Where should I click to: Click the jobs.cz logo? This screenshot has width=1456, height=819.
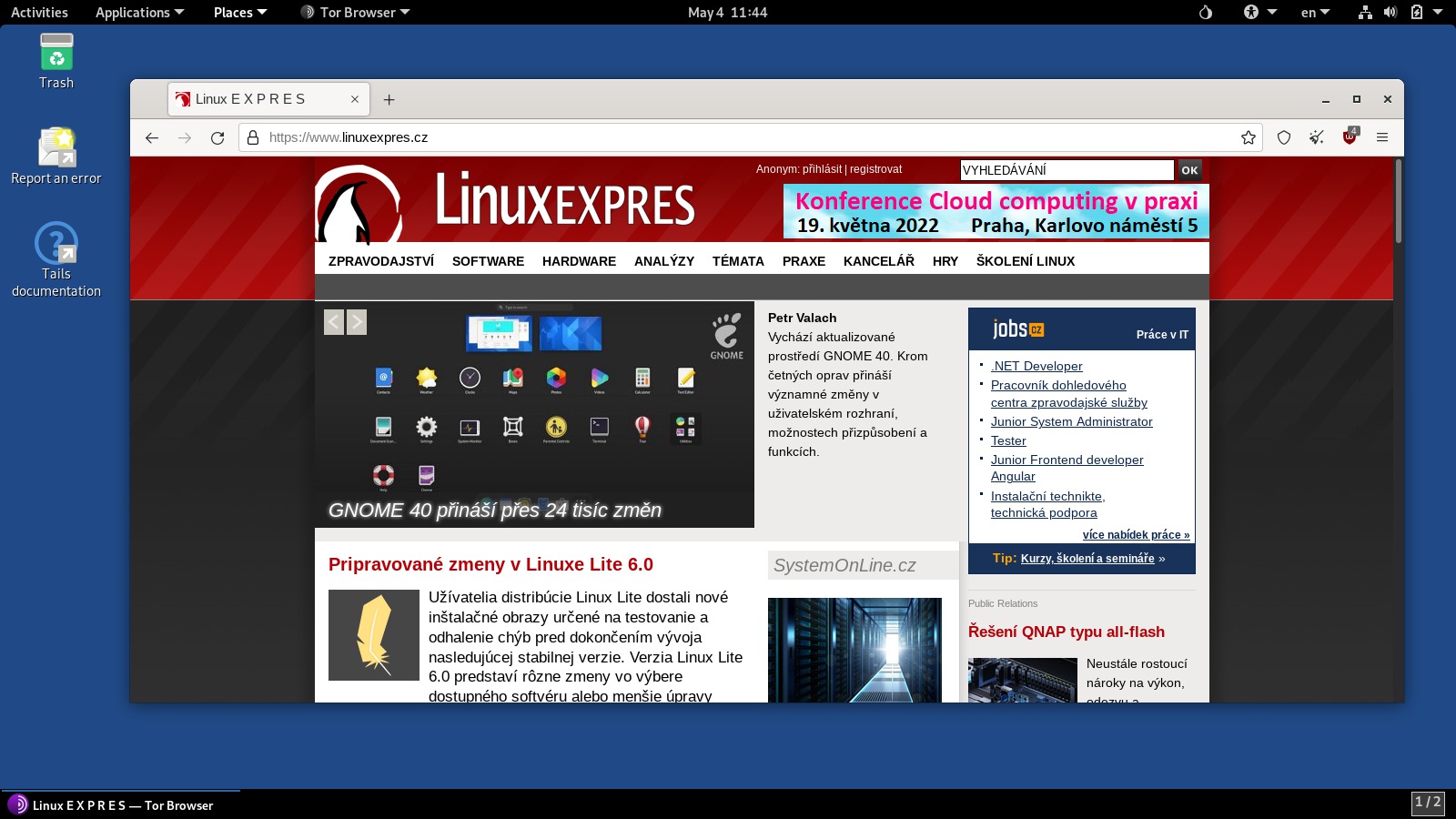pos(1018,329)
